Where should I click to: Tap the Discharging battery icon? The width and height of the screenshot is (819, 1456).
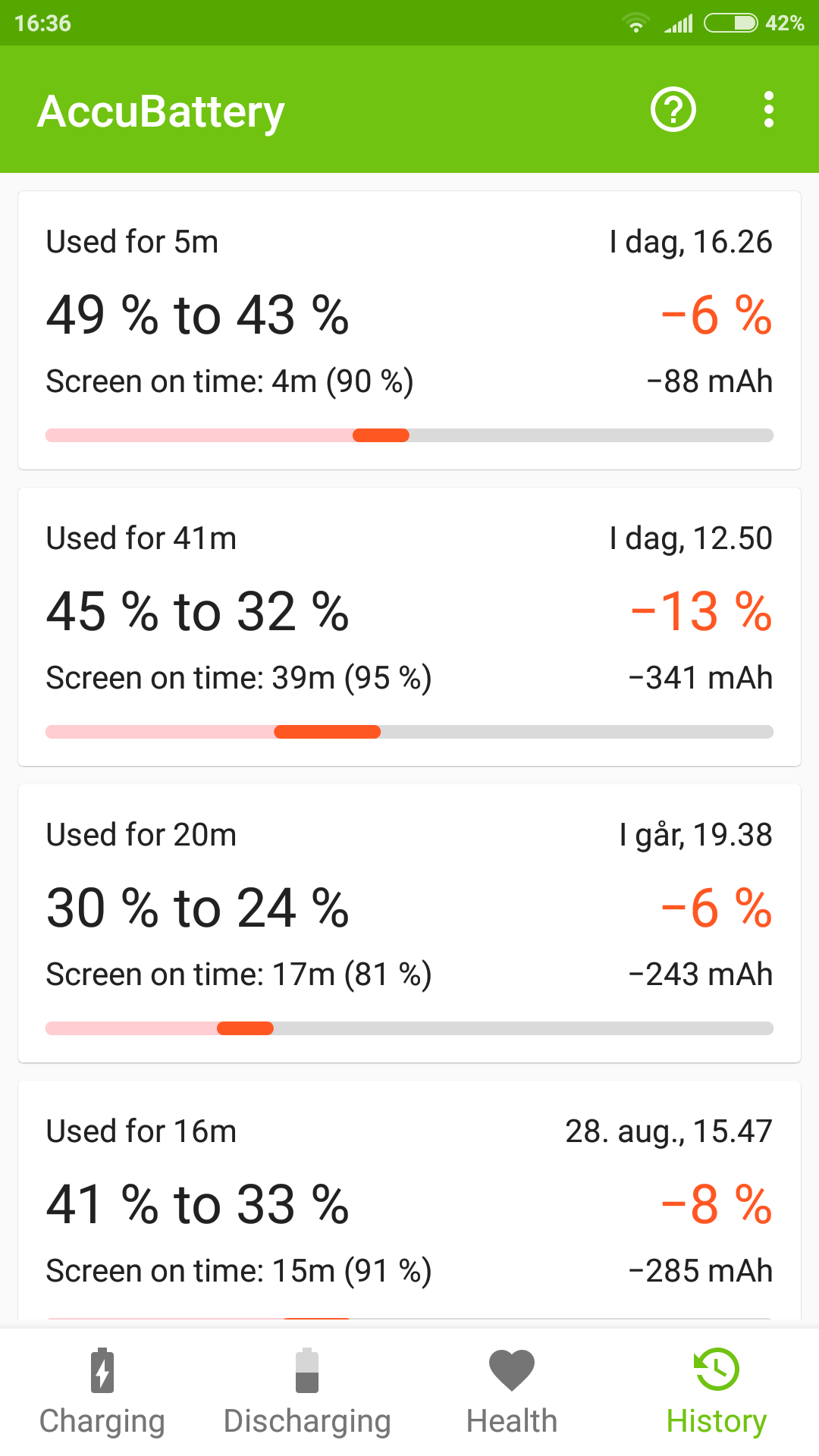pyautogui.click(x=307, y=1370)
